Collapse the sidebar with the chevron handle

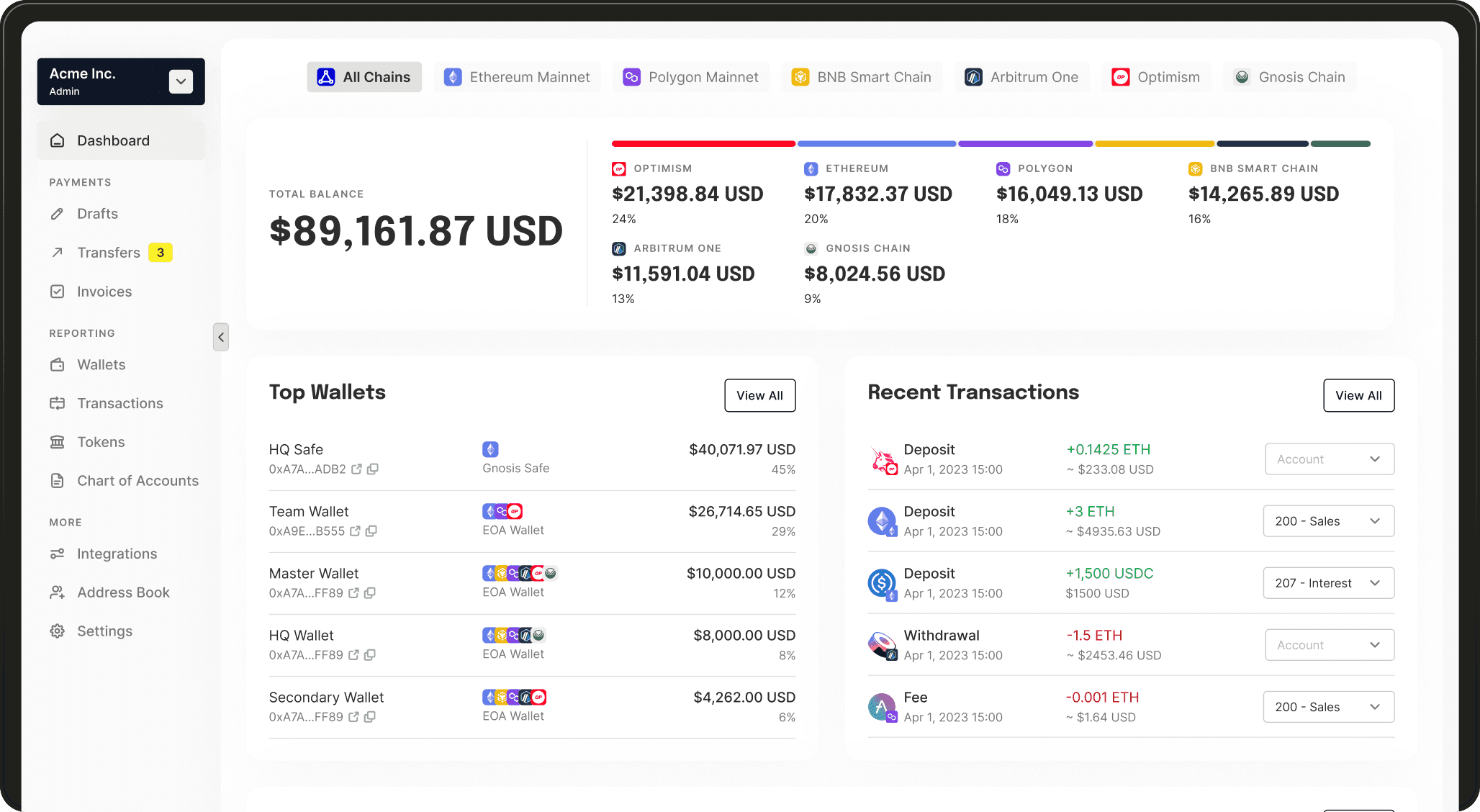tap(221, 337)
